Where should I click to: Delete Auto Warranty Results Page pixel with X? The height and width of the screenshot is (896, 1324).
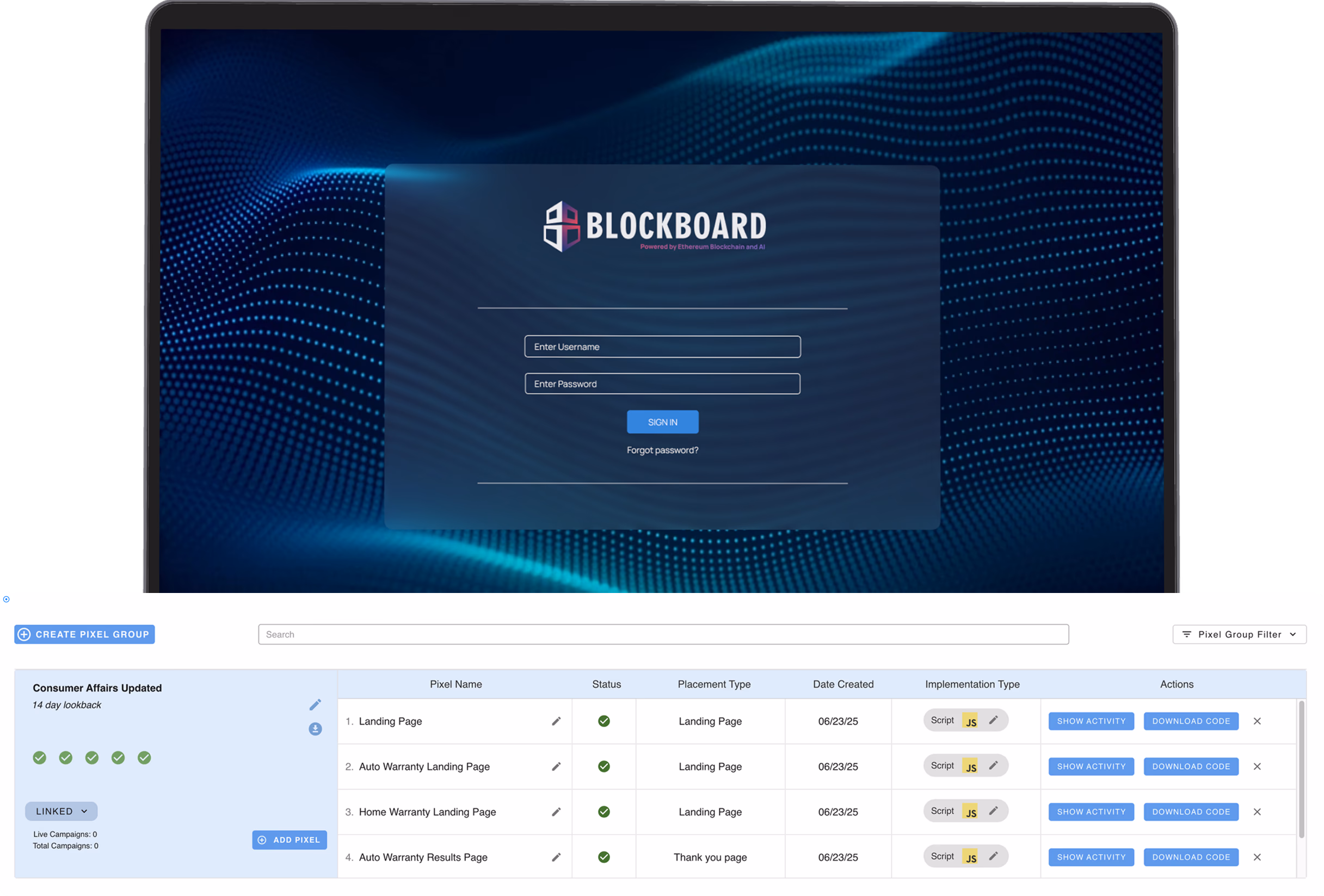click(1257, 857)
